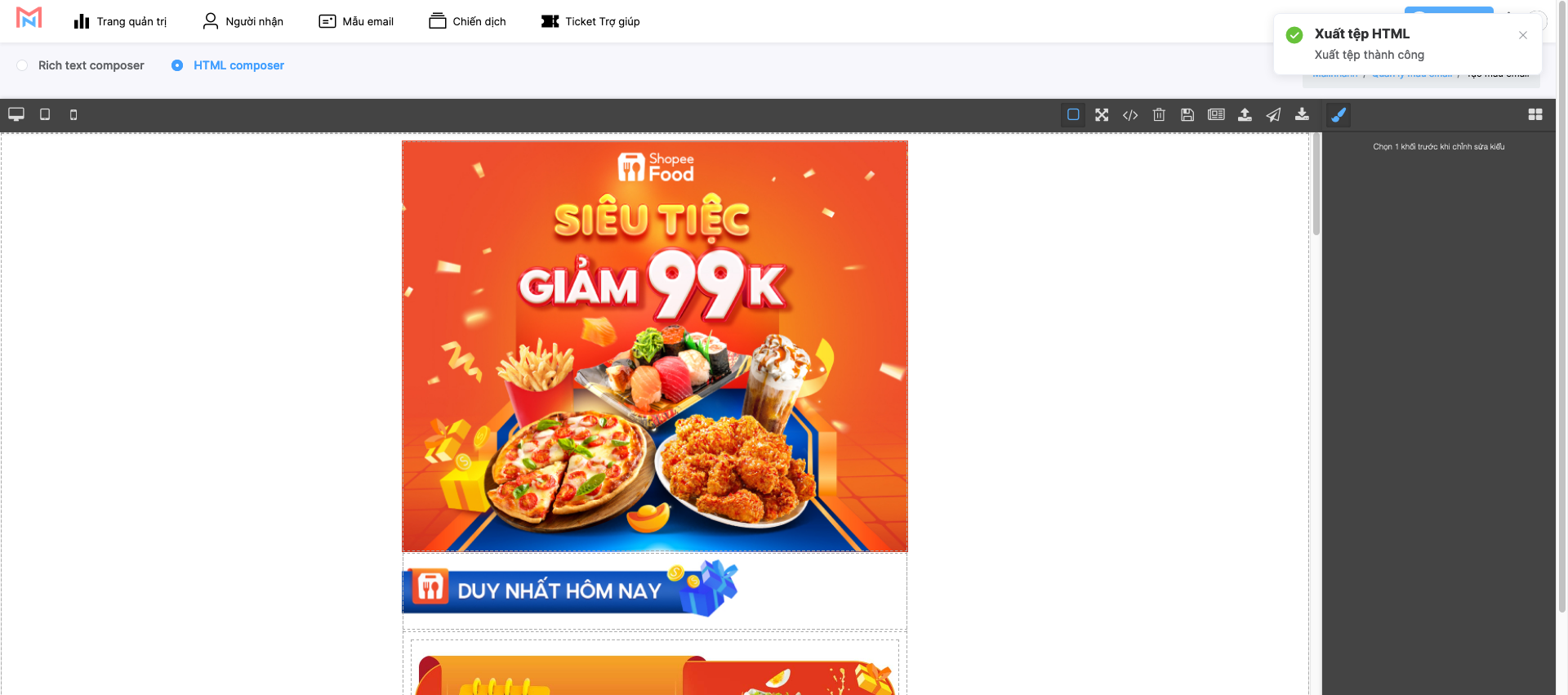Image resolution: width=1568 pixels, height=695 pixels.
Task: View the HTML code icon
Action: (1130, 115)
